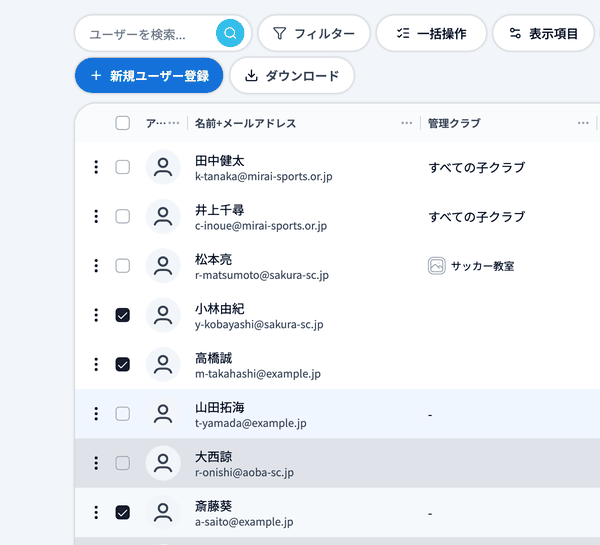Screen dimensions: 600x545
Task: Open the 一括操作 bulk actions button
Action: (431, 33)
